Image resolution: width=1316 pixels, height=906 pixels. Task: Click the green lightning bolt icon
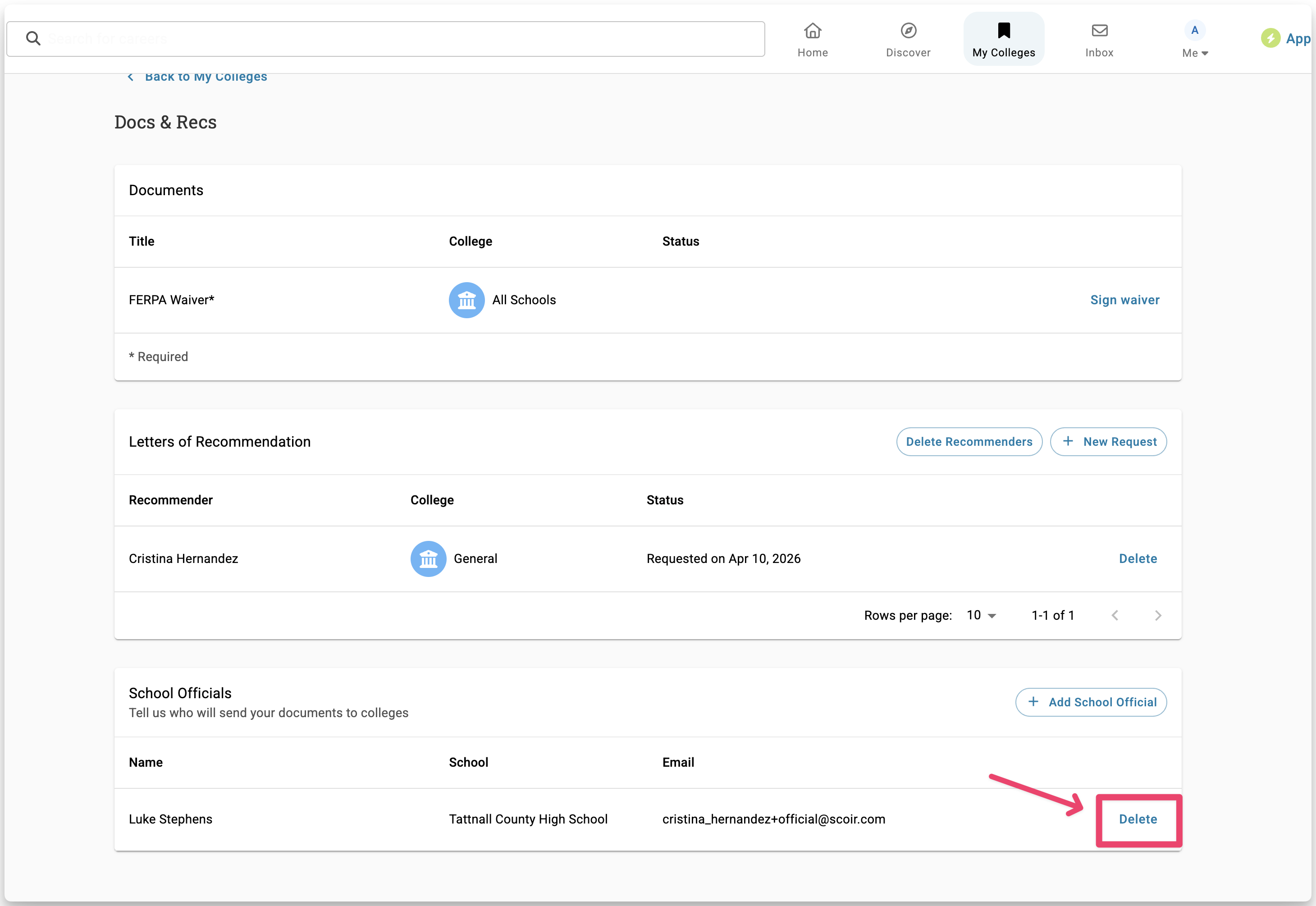pos(1270,39)
